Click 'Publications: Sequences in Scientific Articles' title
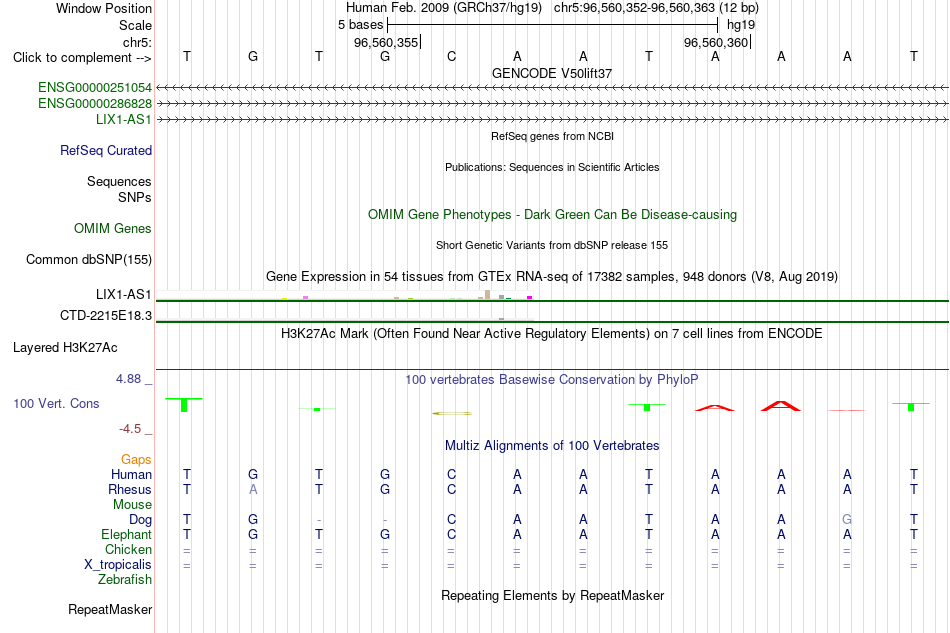950x633 pixels. coord(552,167)
